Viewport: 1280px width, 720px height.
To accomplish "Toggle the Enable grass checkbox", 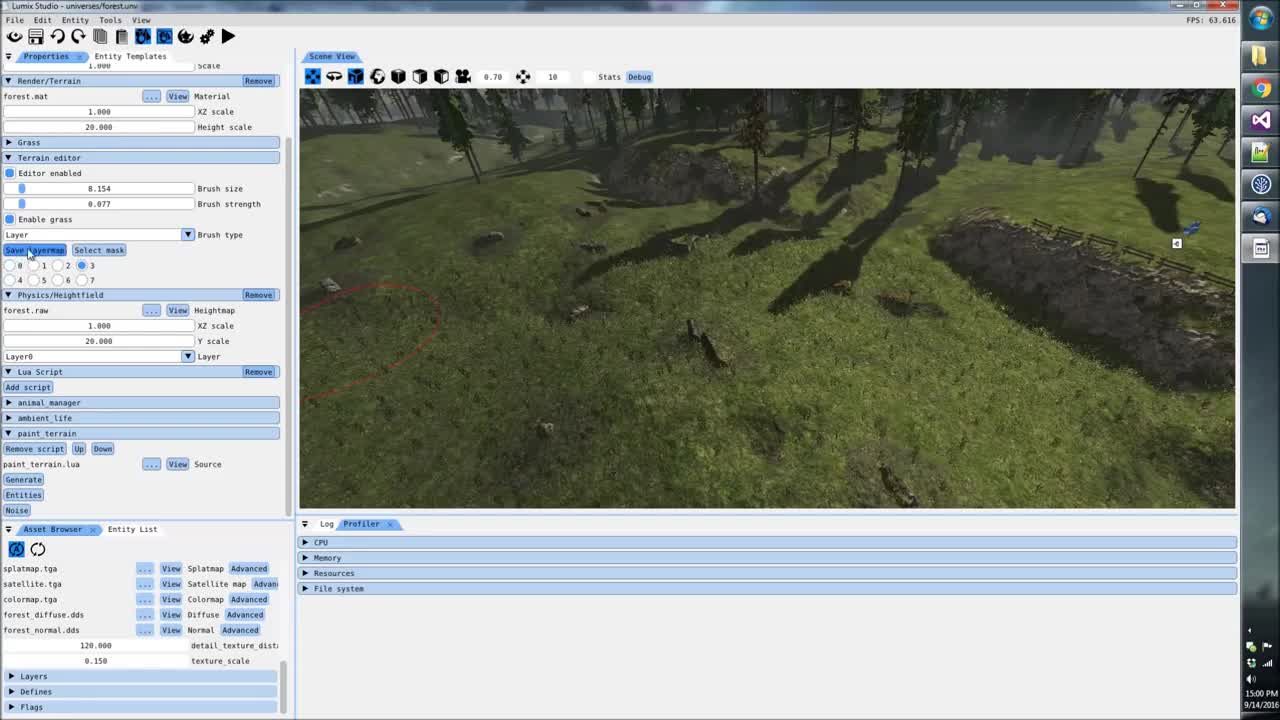I will [9, 219].
